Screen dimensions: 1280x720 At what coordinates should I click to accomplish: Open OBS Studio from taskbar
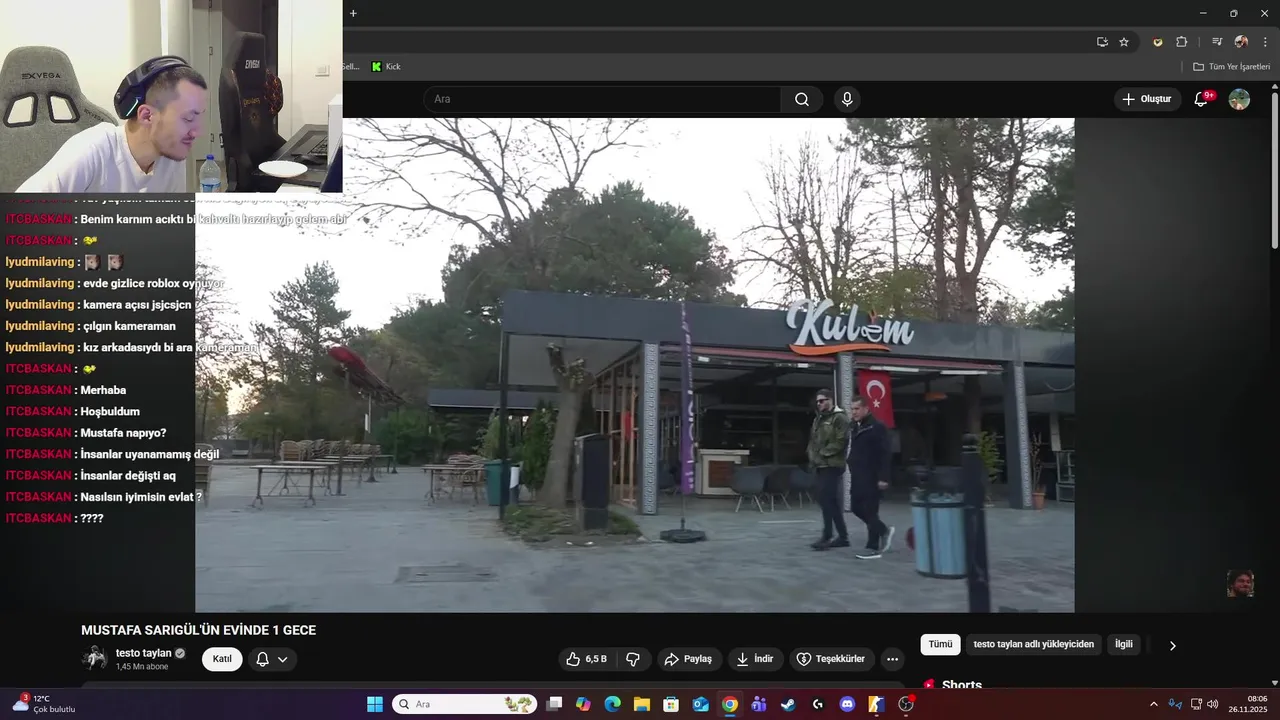tap(906, 704)
